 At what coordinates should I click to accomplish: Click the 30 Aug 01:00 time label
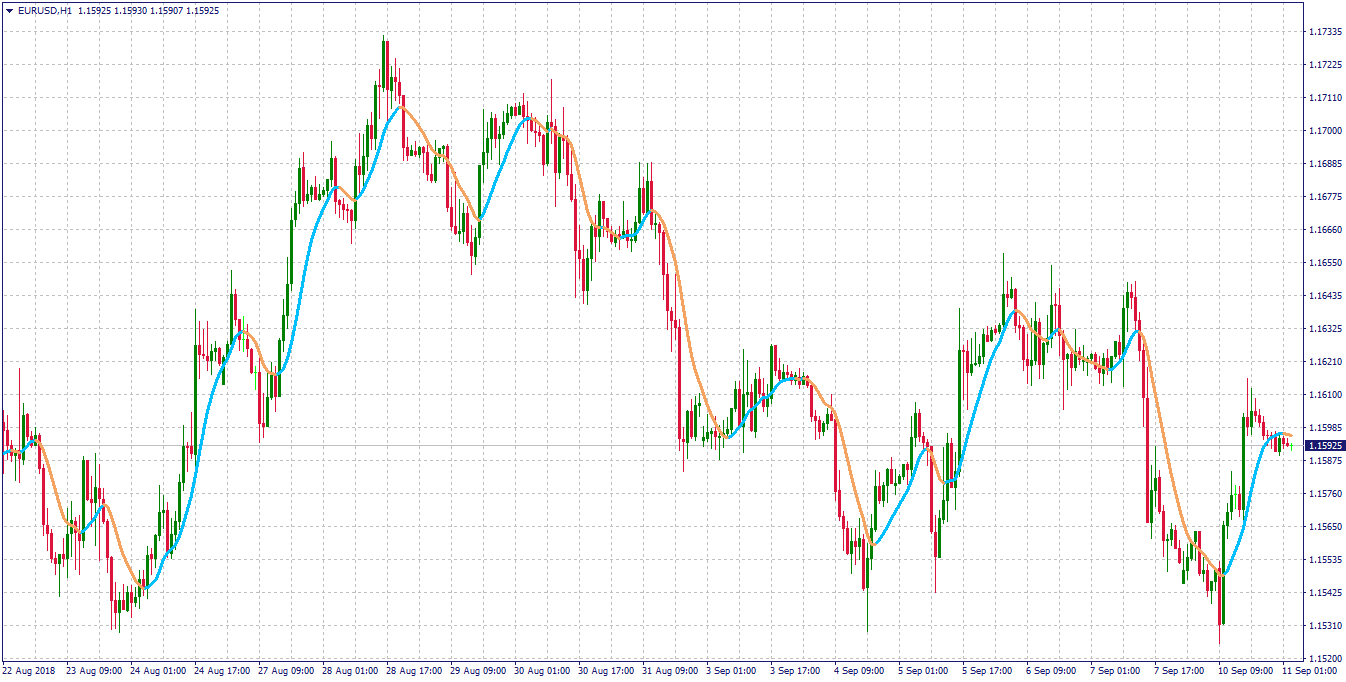(542, 671)
